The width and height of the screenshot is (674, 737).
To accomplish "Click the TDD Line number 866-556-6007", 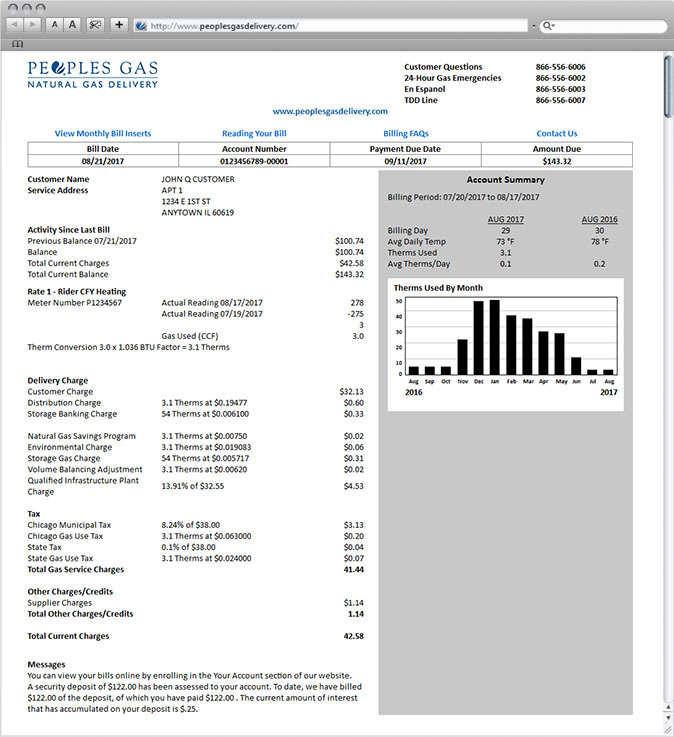I will tap(560, 100).
